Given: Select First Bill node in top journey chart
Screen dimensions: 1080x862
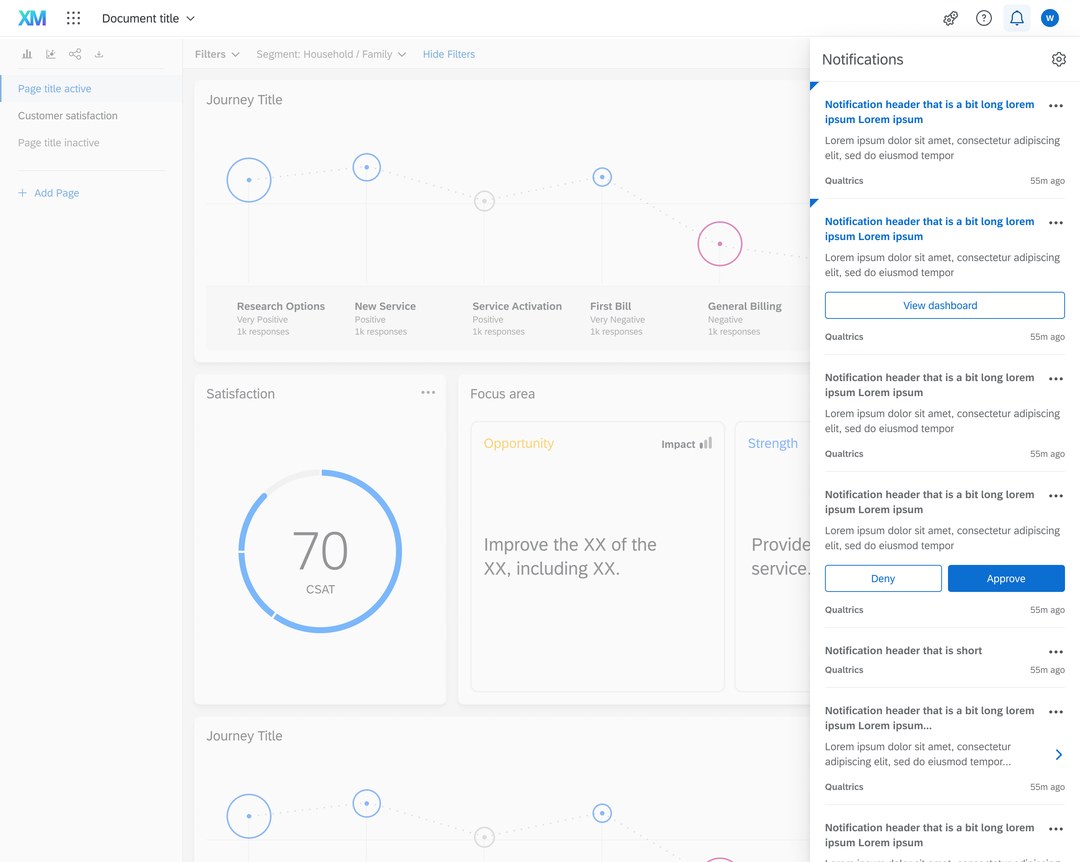Looking at the screenshot, I should point(602,177).
